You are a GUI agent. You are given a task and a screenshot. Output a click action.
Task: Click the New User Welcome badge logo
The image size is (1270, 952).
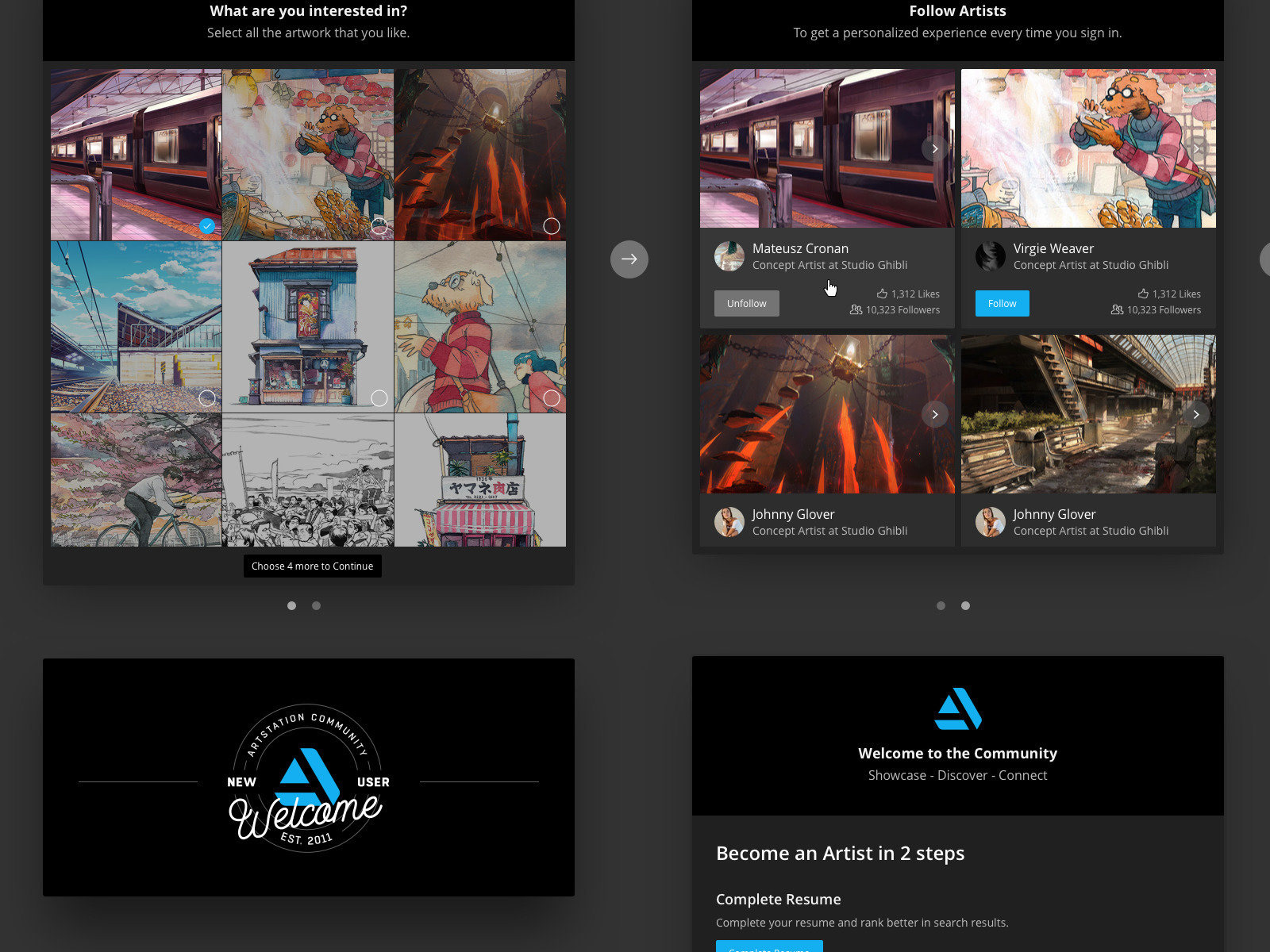[308, 778]
